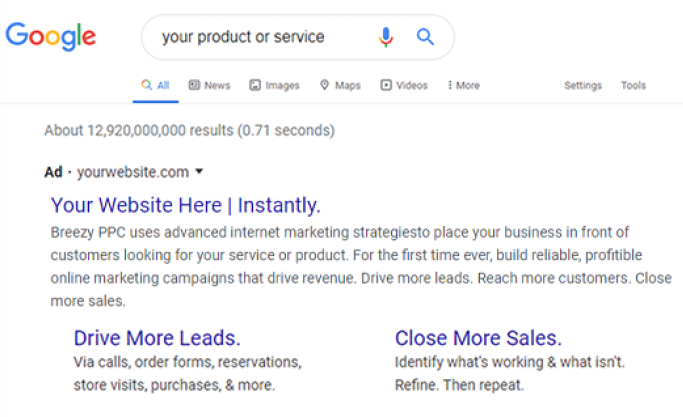The image size is (683, 417).
Task: Open the "Drive More Leads." sitelink
Action: (x=157, y=337)
